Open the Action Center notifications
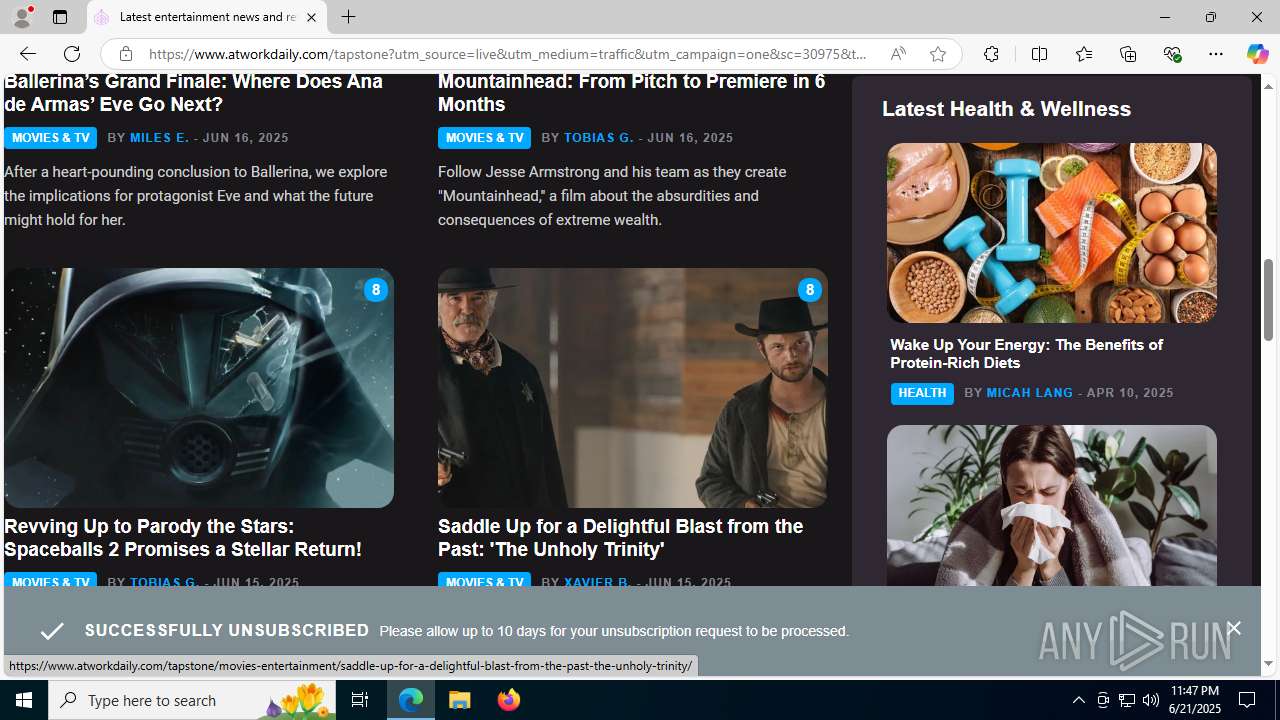Viewport: 1280px width, 720px height. (x=1248, y=700)
